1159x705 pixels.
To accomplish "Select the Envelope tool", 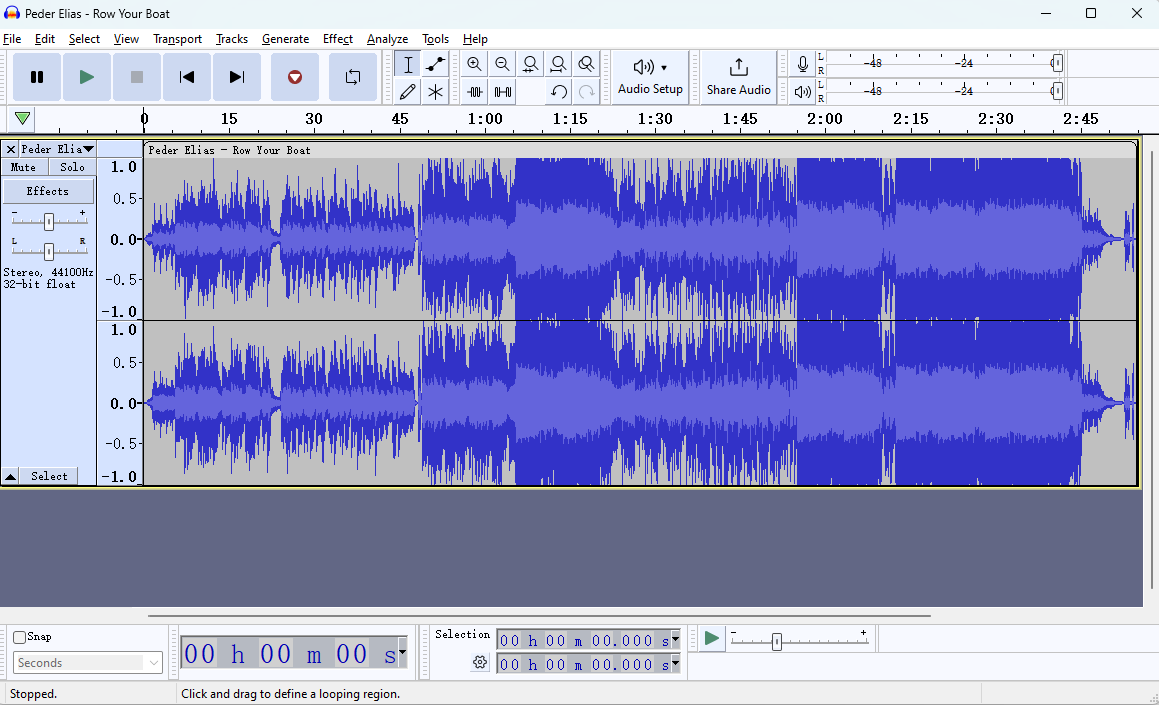I will pyautogui.click(x=435, y=64).
